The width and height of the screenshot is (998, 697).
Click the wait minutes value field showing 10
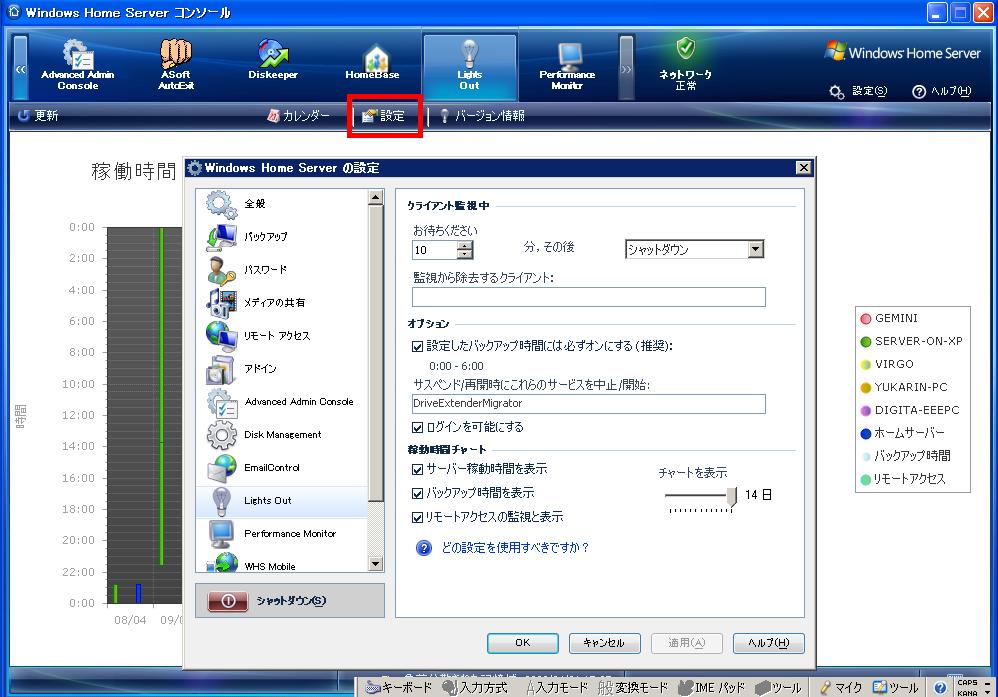pos(435,250)
